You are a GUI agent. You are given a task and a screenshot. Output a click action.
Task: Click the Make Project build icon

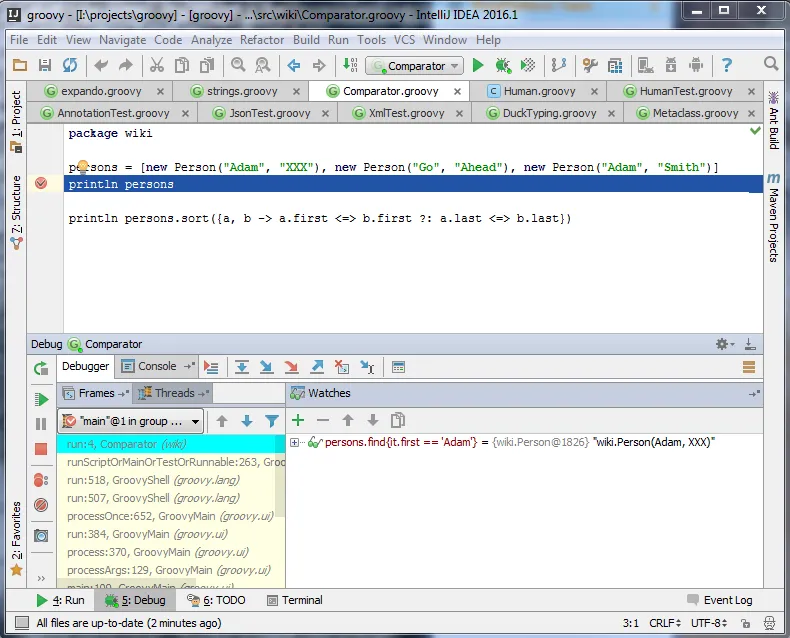[x=350, y=65]
